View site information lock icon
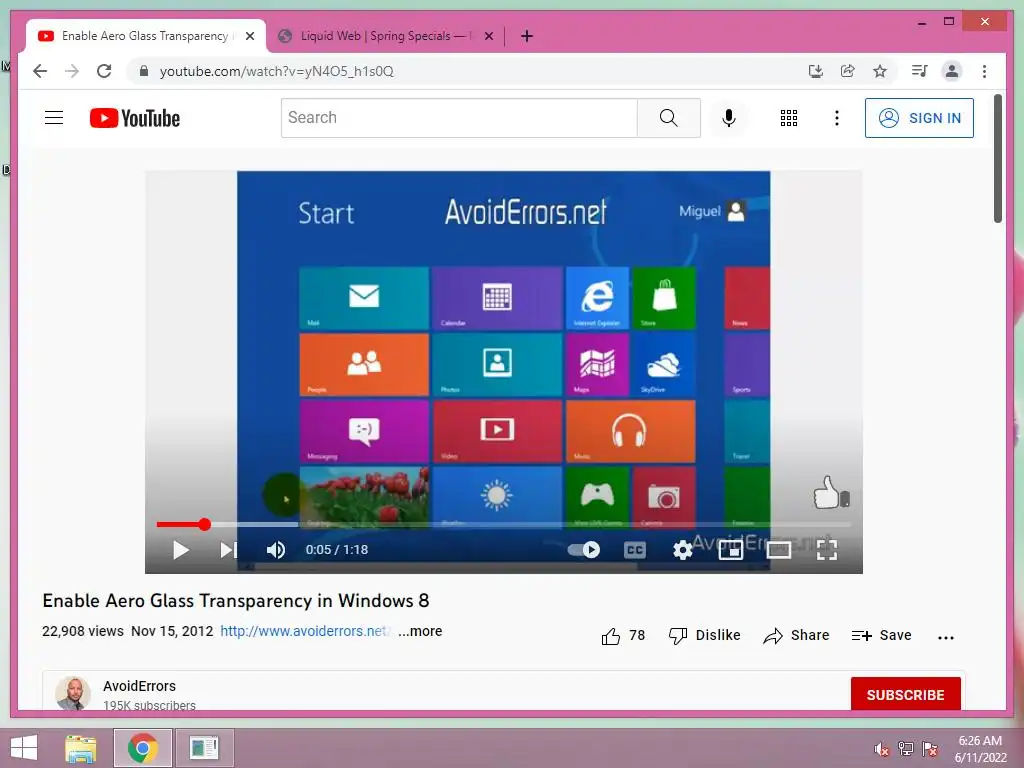 [144, 71]
